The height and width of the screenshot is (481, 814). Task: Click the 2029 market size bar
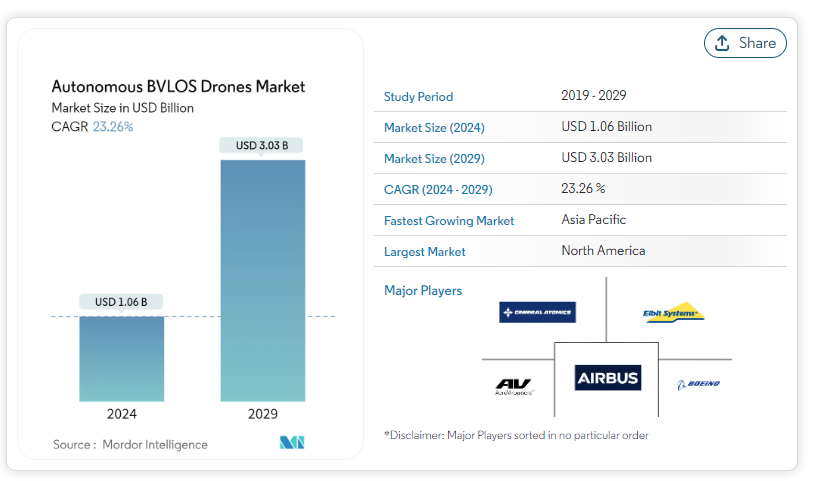[263, 280]
